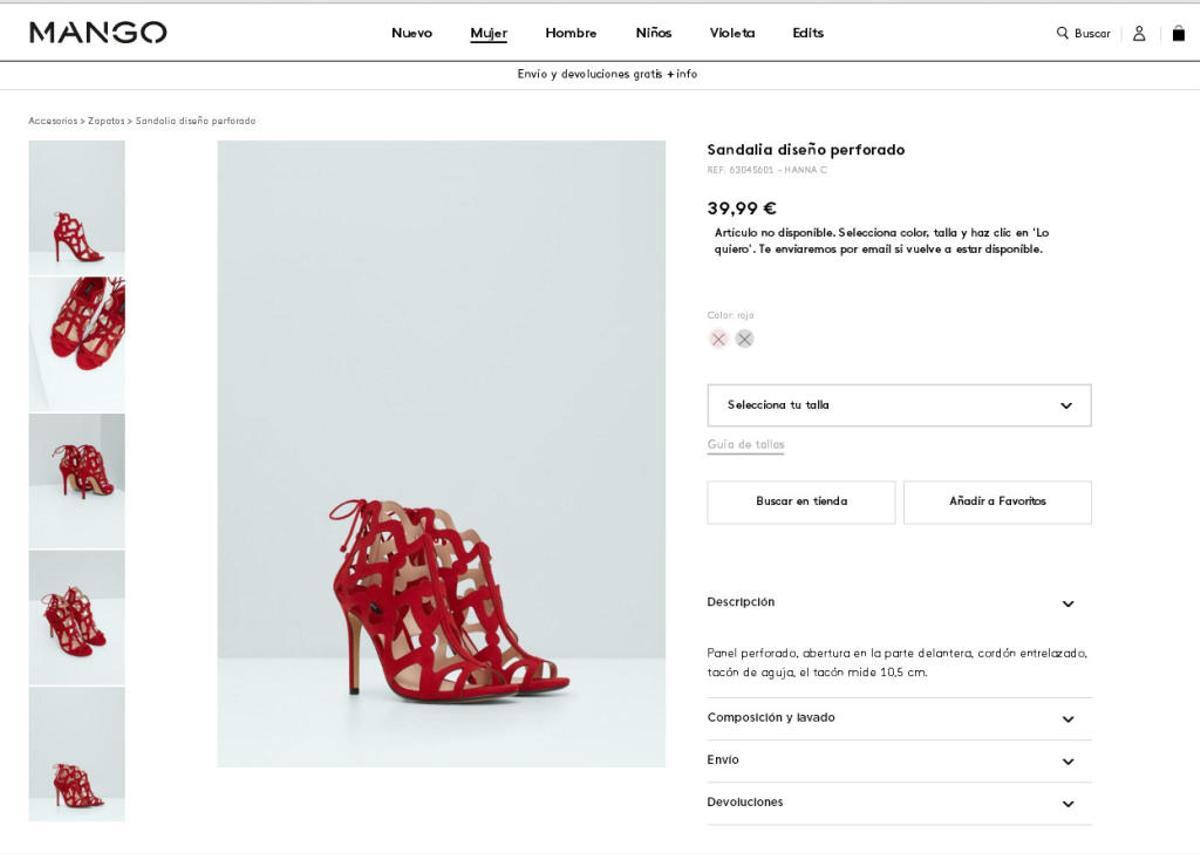This screenshot has height=854, width=1200.
Task: Expand the Descripción section
Action: 898,602
